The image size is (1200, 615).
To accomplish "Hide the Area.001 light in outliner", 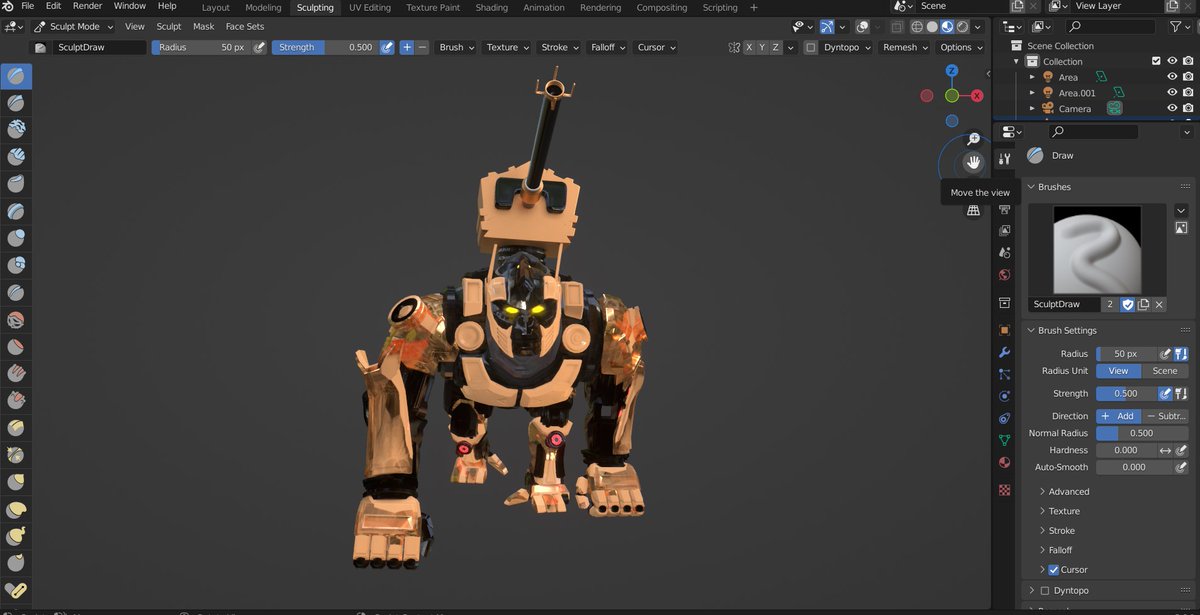I will point(1172,93).
